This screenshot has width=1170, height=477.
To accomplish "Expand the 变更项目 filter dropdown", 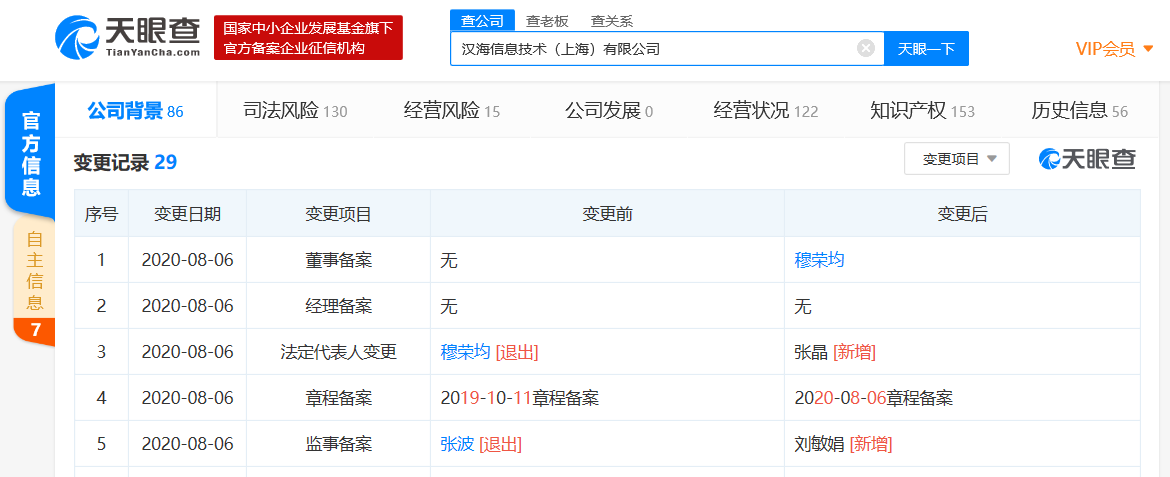I will (x=956, y=159).
